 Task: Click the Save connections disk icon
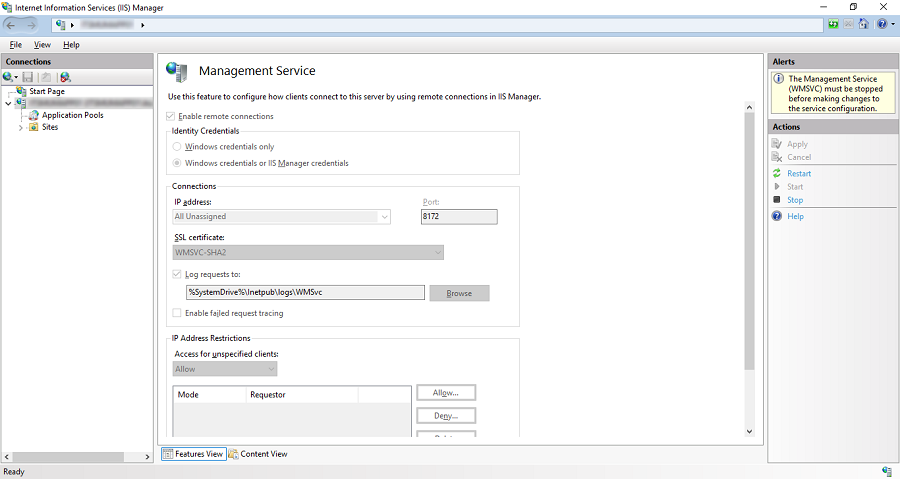28,77
